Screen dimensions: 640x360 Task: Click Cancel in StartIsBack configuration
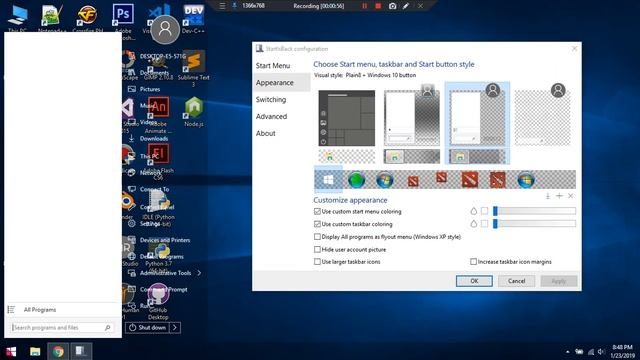(x=516, y=281)
